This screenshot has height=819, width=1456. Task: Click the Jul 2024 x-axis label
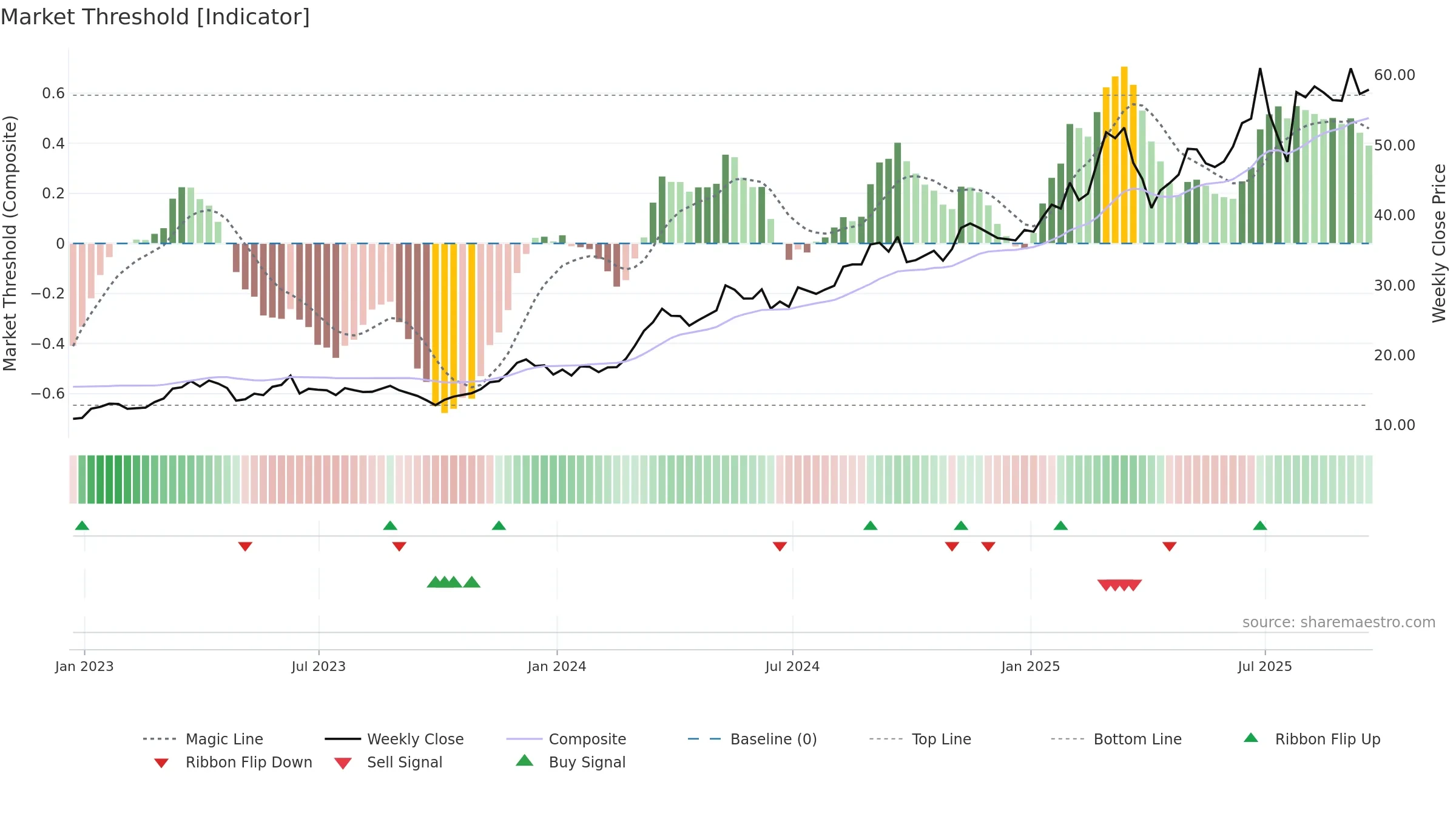[792, 666]
